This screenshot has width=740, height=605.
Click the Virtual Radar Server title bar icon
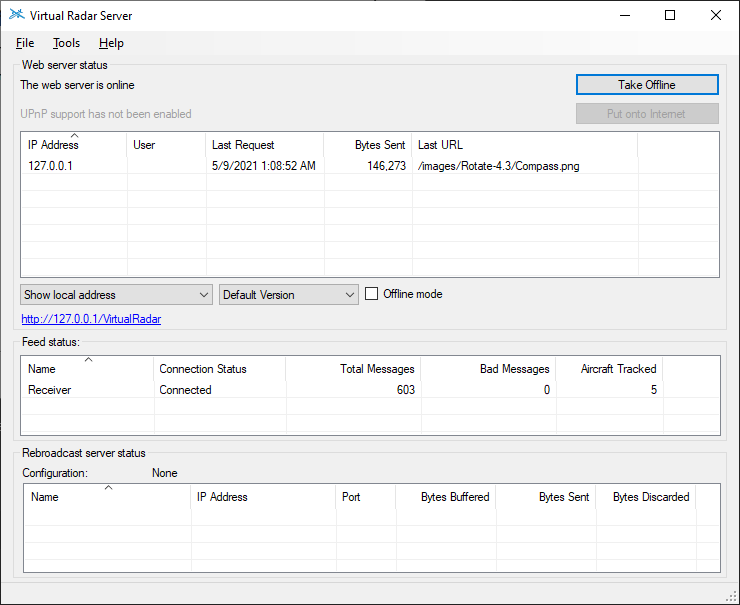pyautogui.click(x=17, y=15)
